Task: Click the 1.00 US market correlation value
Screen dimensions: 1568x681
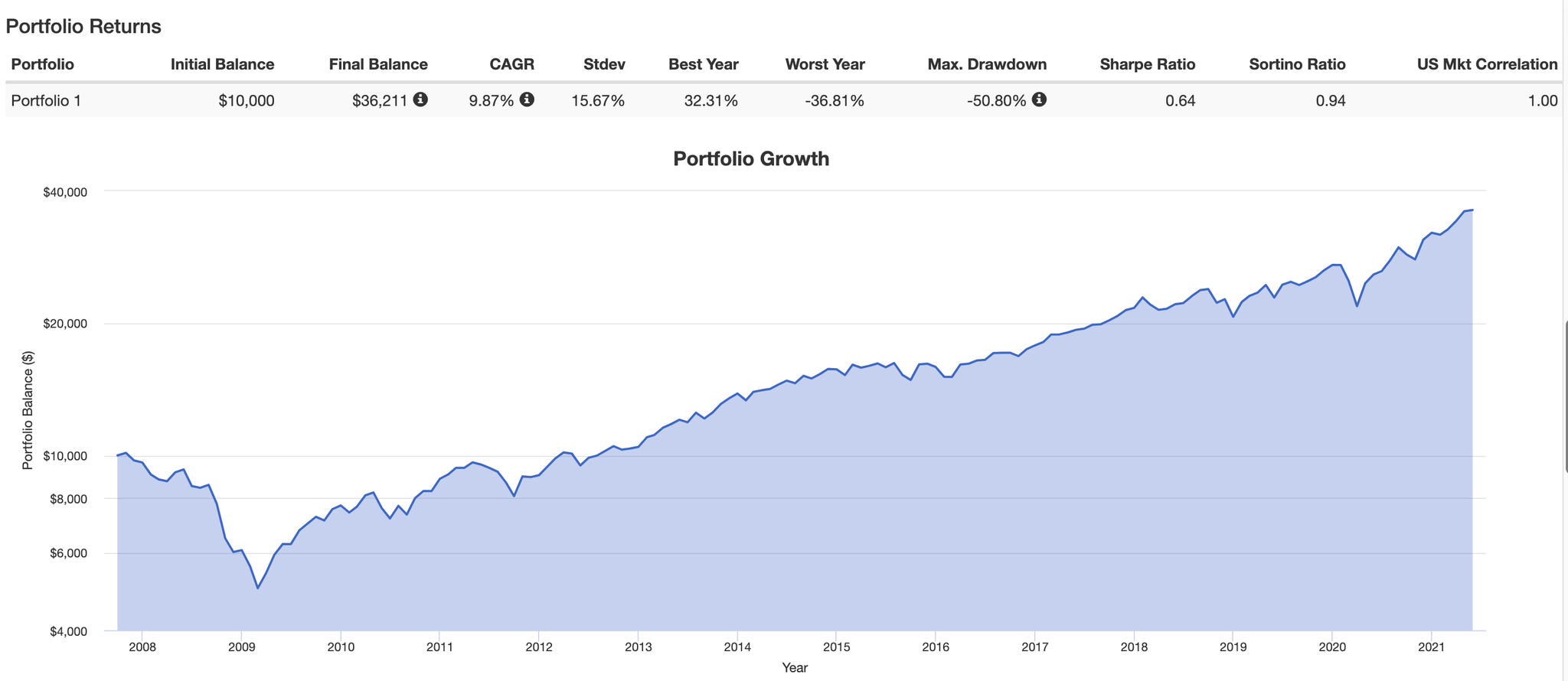Action: [1543, 100]
